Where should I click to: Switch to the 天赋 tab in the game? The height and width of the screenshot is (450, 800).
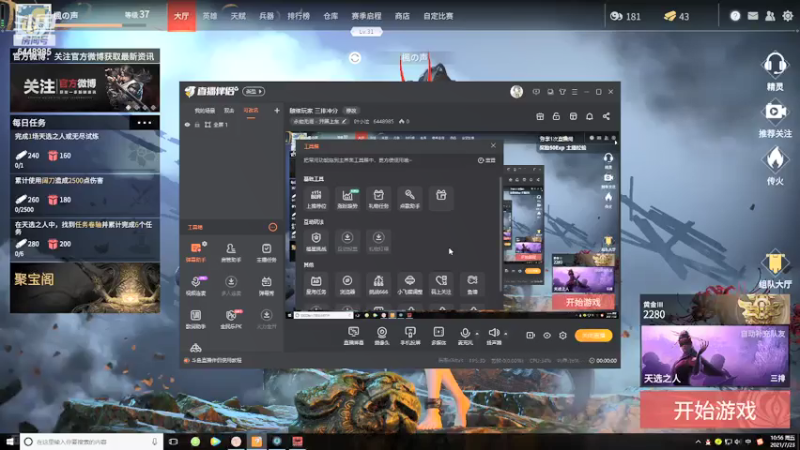[x=238, y=16]
